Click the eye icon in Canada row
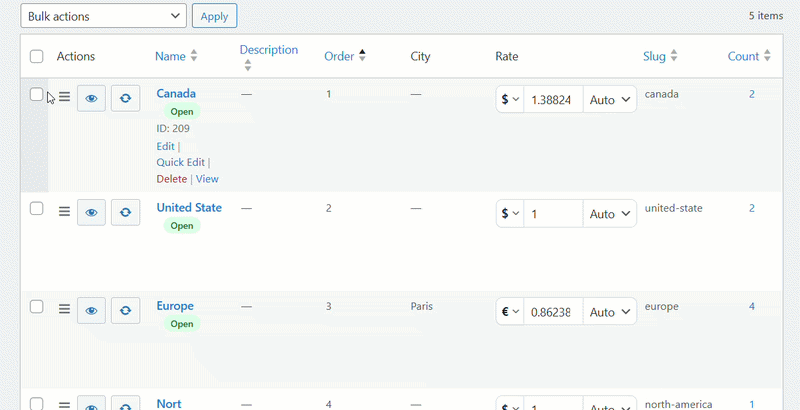The image size is (800, 410). (x=91, y=98)
